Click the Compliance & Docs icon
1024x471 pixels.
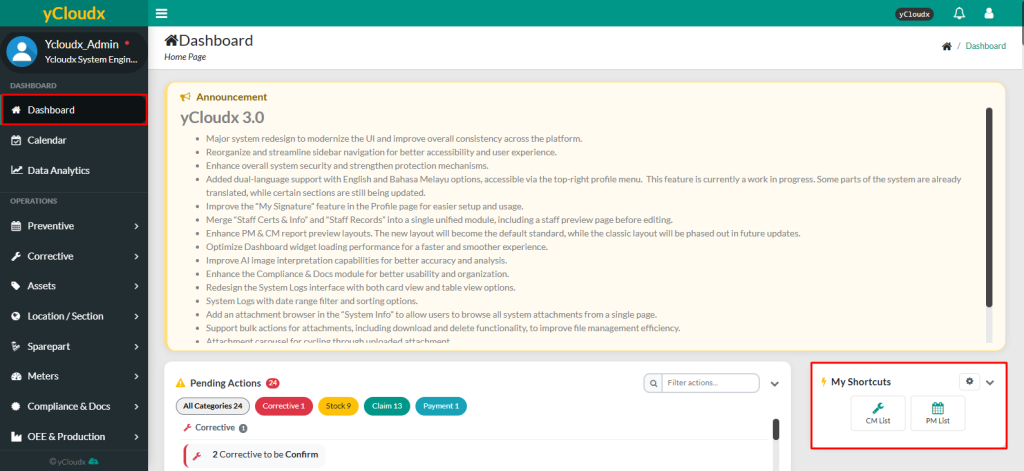click(16, 406)
